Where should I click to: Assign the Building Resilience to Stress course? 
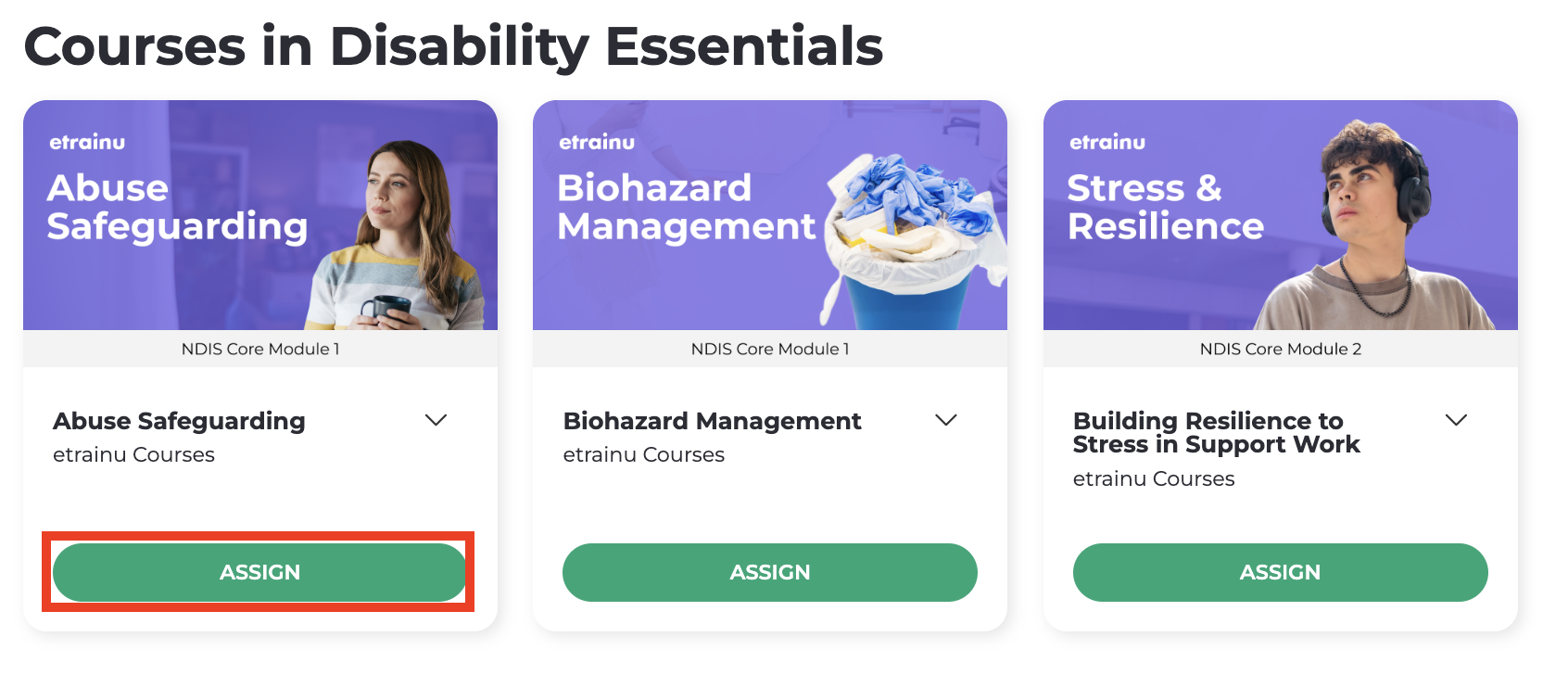pos(1280,572)
